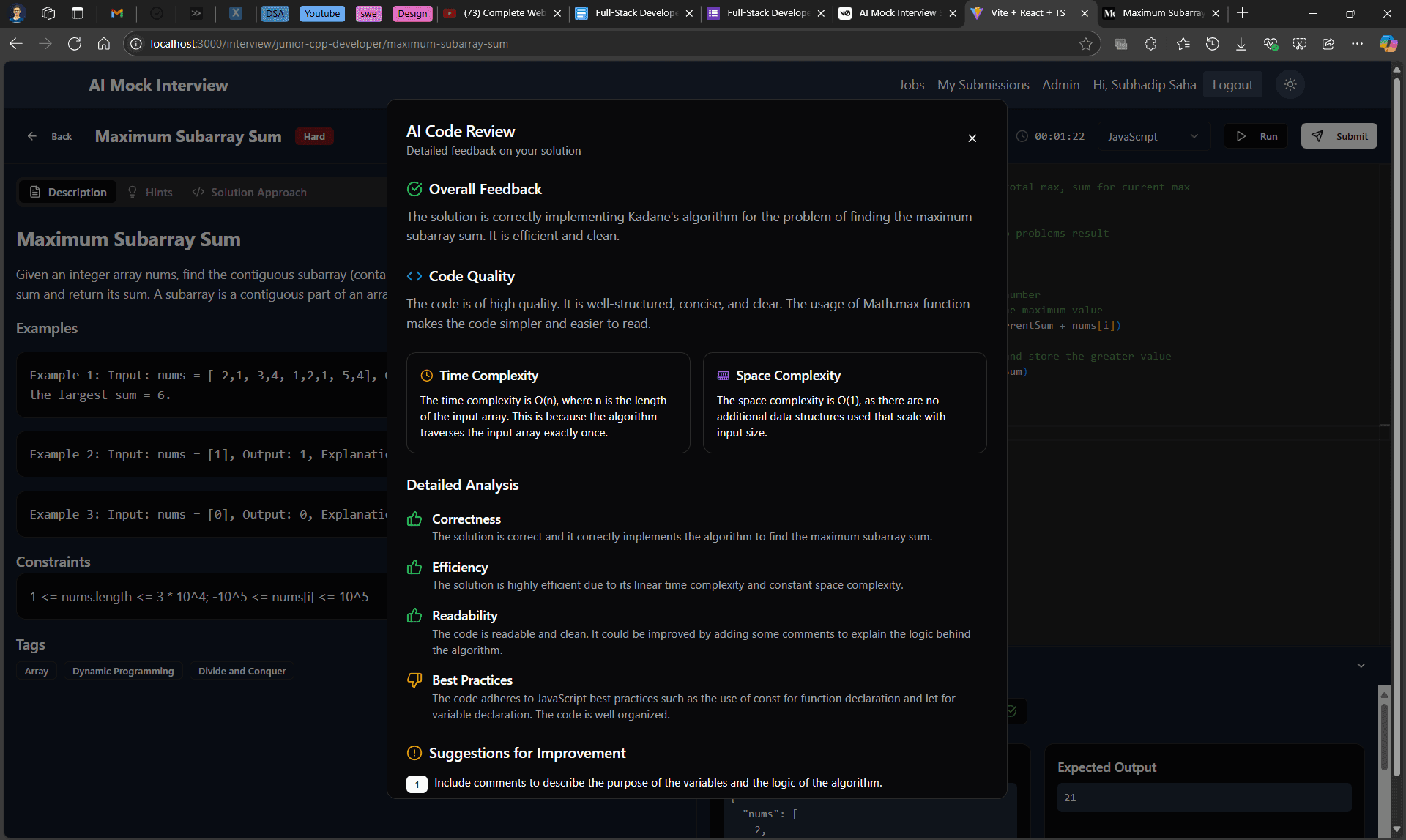The width and height of the screenshot is (1406, 840).
Task: Open browser history icon
Action: click(1212, 44)
